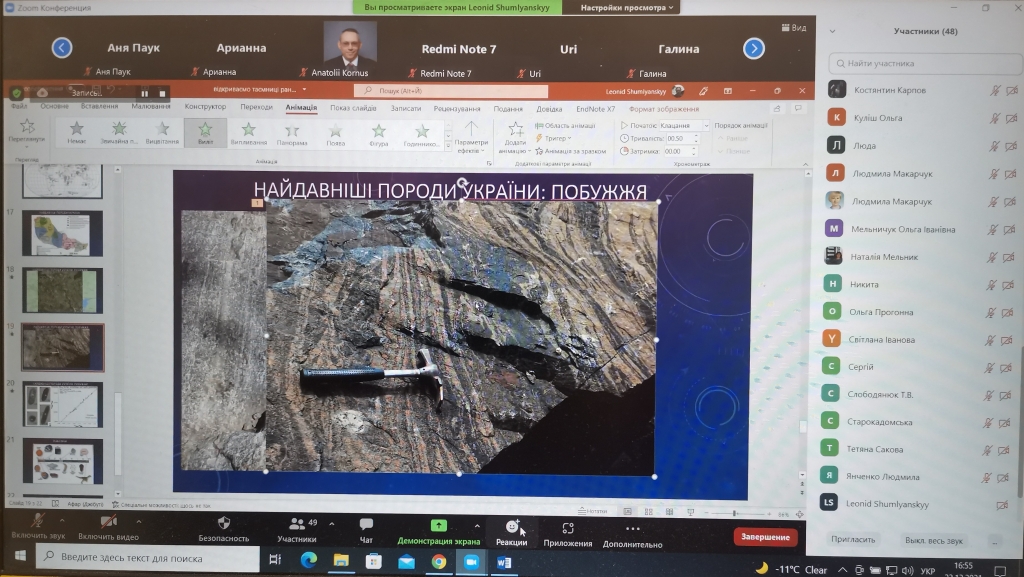
Task: Open the More options ellipsis menu
Action: pyautogui.click(x=632, y=528)
